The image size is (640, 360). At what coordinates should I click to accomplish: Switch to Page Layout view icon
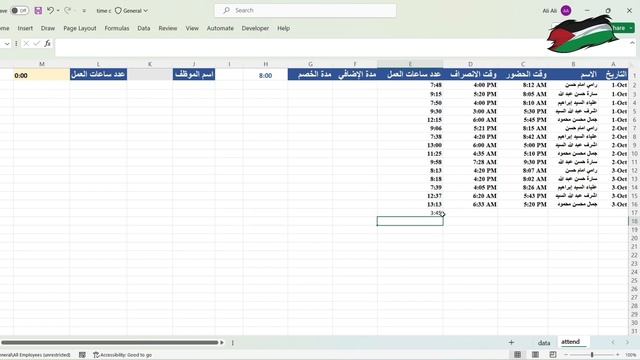pyautogui.click(x=535, y=355)
